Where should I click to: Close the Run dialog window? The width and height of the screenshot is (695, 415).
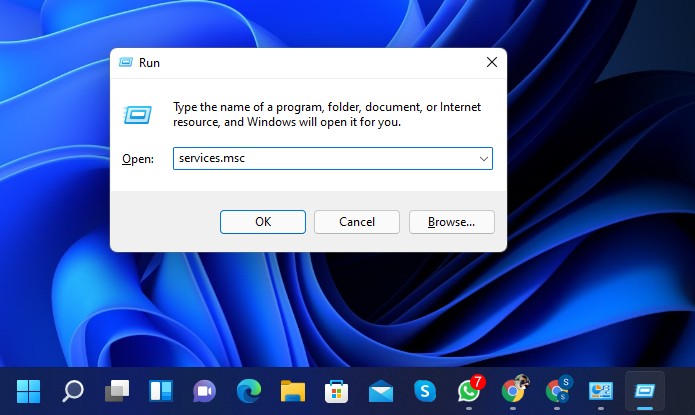point(492,63)
